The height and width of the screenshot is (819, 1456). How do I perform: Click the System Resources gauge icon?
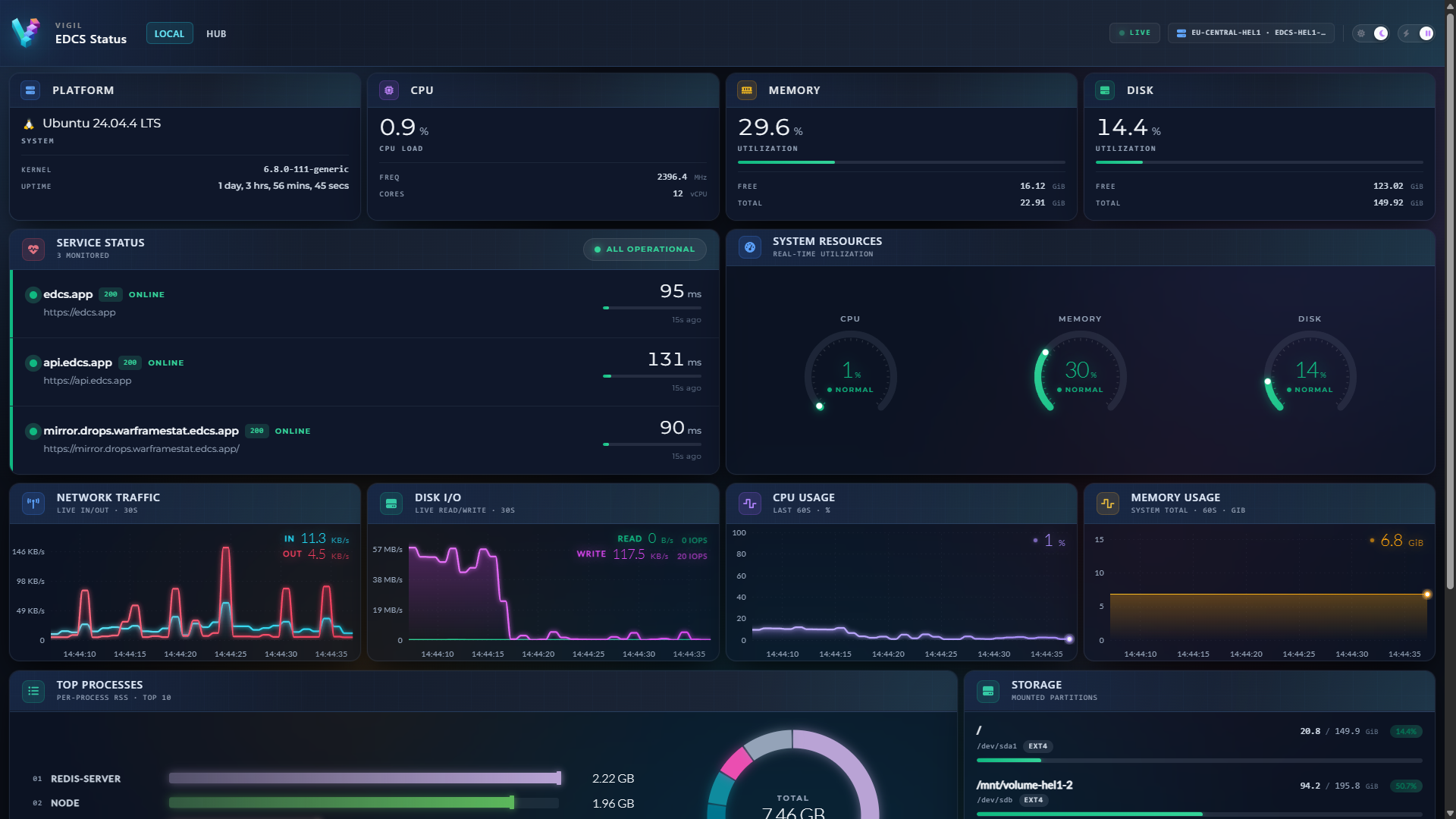[x=750, y=247]
